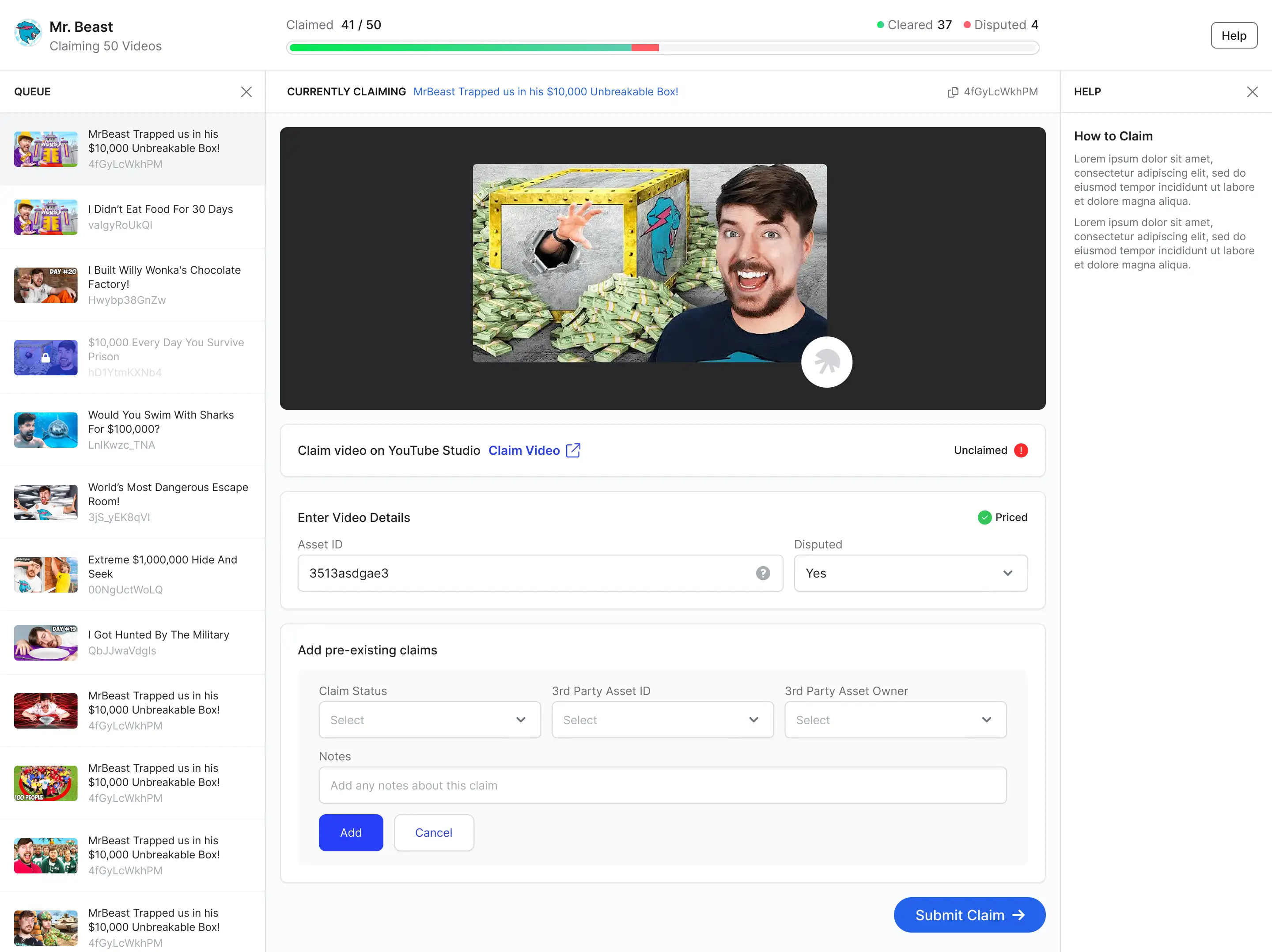Screen dimensions: 1272x952
Task: Open external link icon next to Claim Video
Action: 573,450
